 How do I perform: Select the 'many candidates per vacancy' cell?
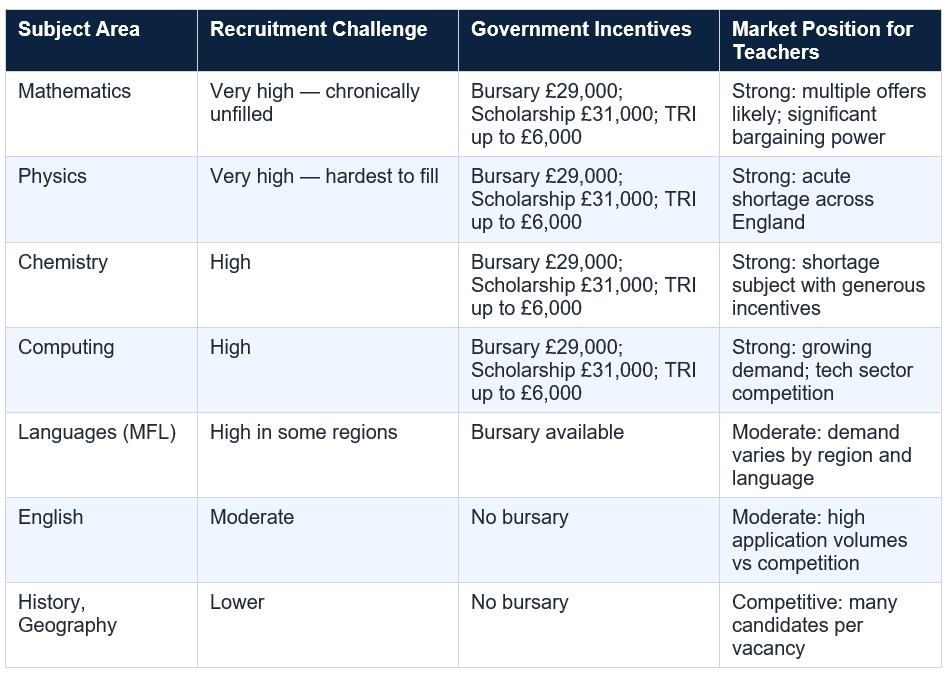pyautogui.click(x=830, y=625)
